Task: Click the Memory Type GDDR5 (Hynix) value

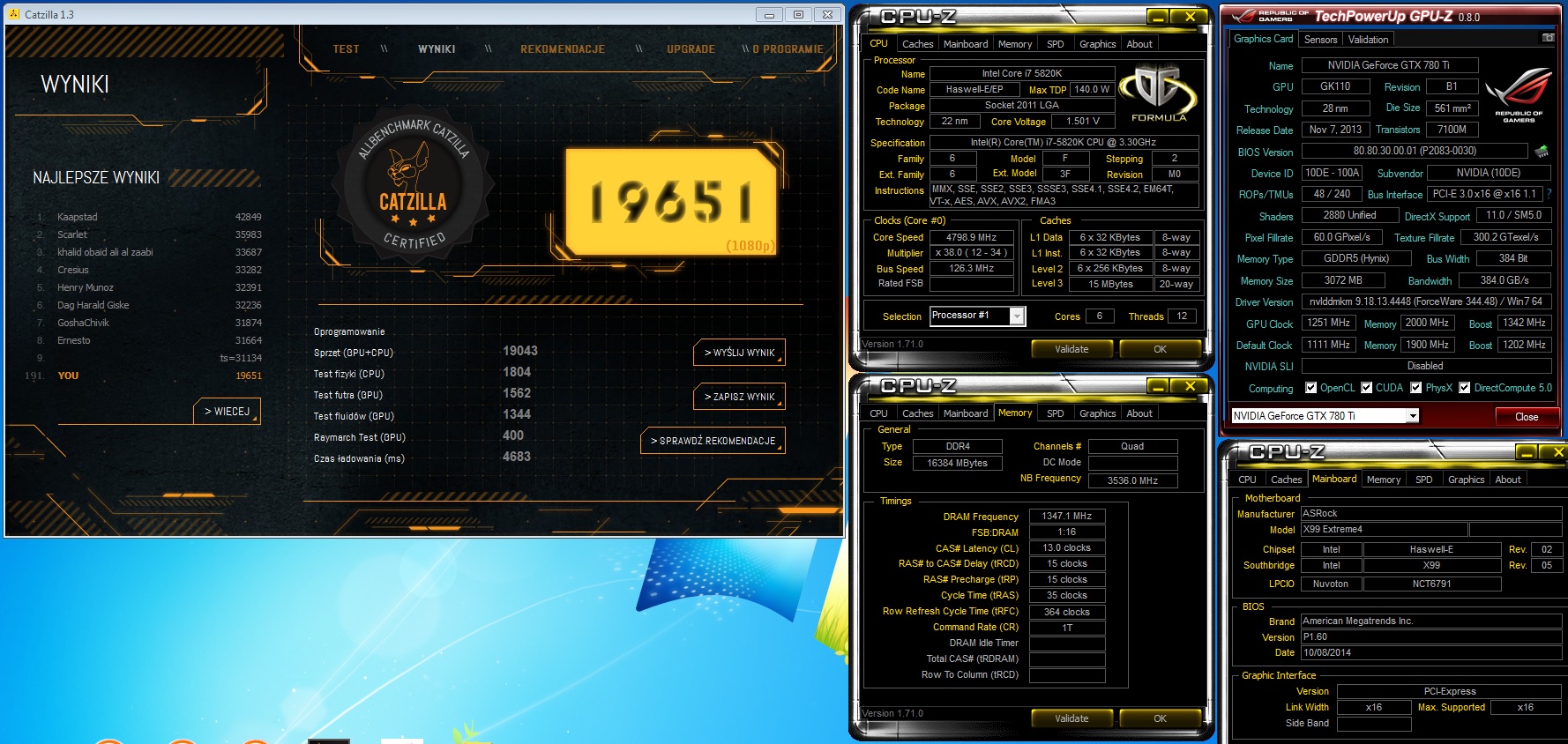Action: (x=1355, y=258)
